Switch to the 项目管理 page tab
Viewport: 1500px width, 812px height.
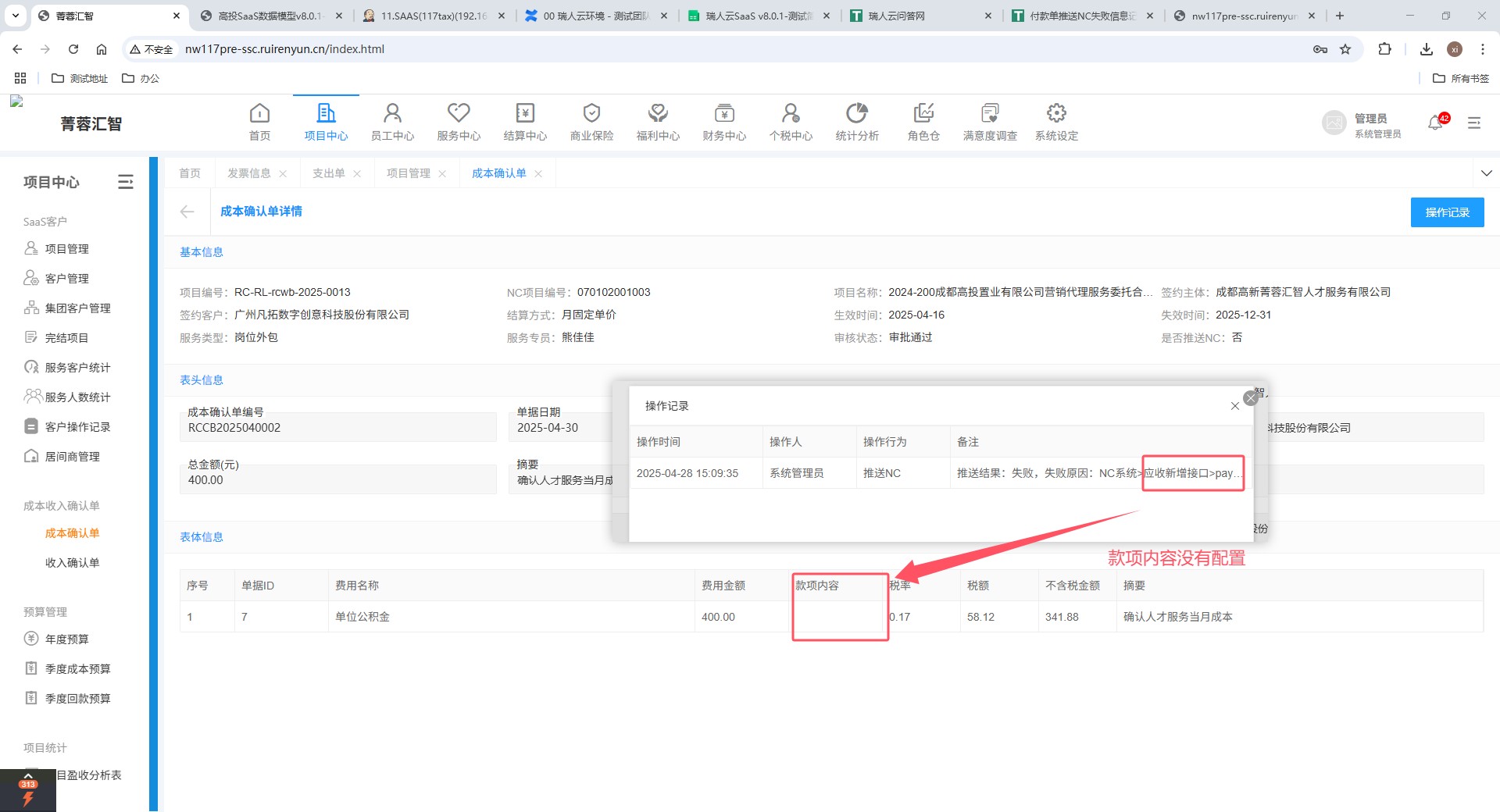click(409, 173)
